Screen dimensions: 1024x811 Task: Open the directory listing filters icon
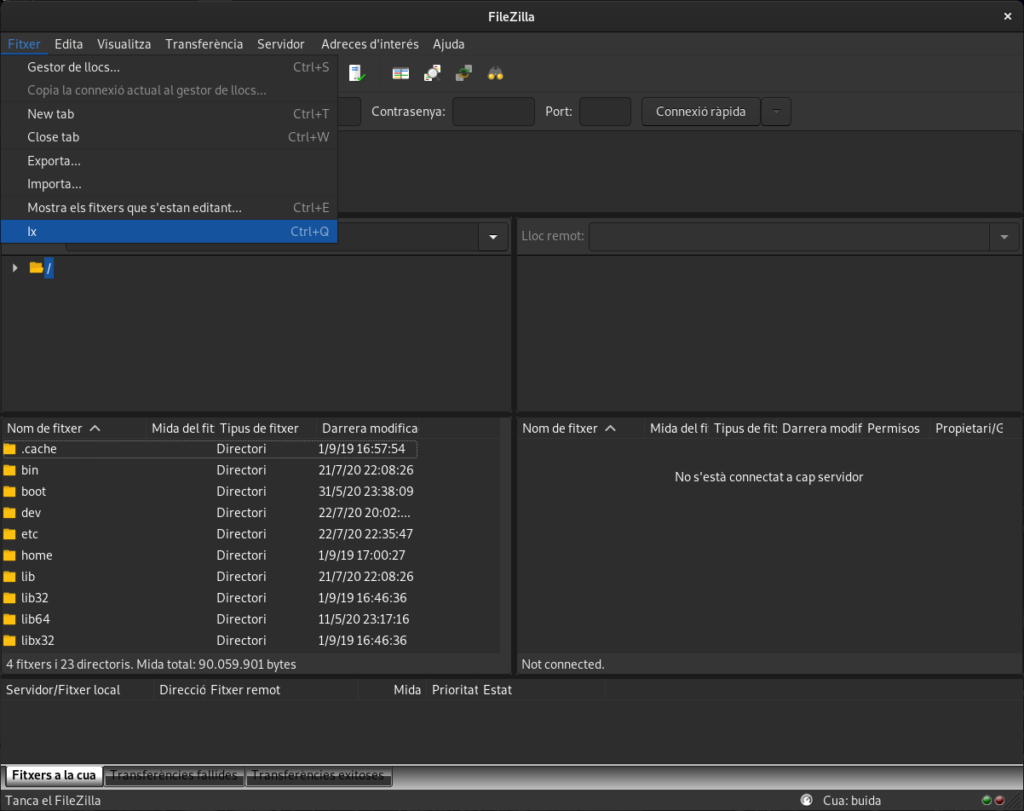(x=401, y=73)
